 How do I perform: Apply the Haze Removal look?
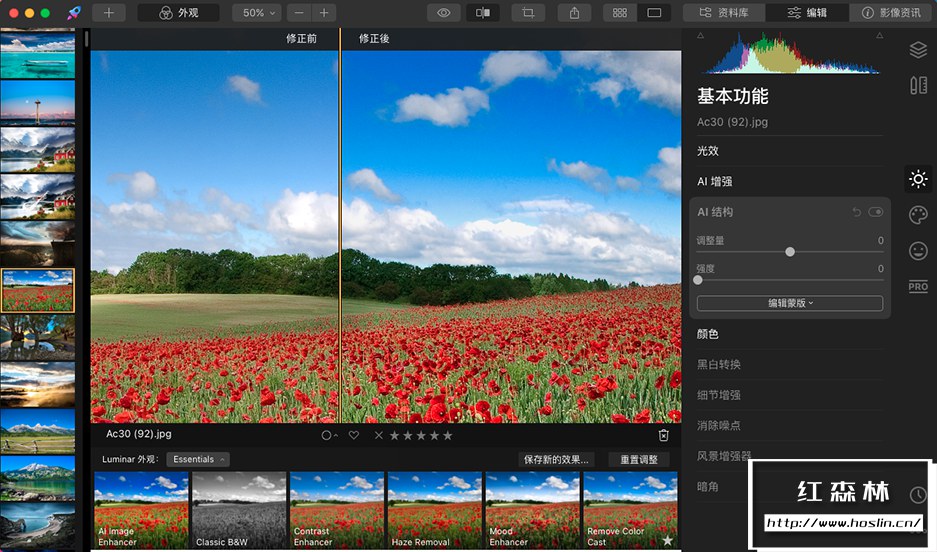click(434, 510)
